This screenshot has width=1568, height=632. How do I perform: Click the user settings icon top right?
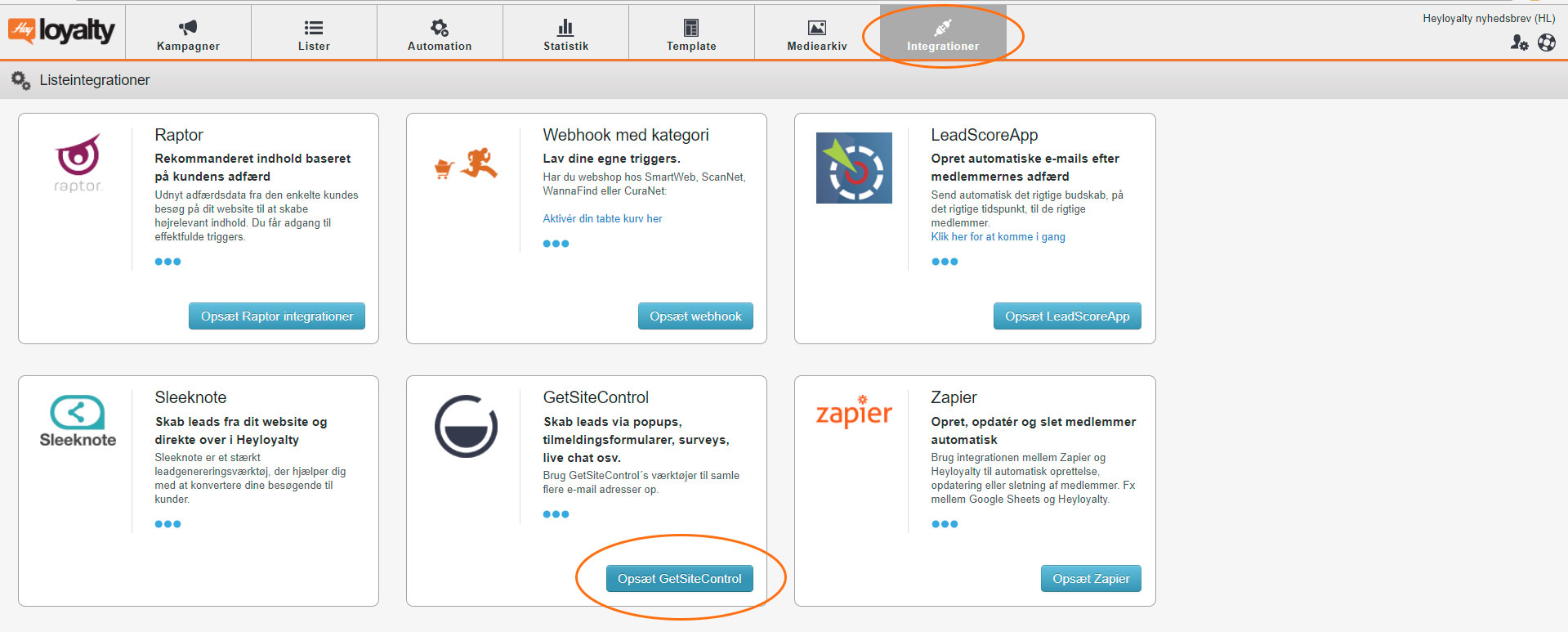1519,43
